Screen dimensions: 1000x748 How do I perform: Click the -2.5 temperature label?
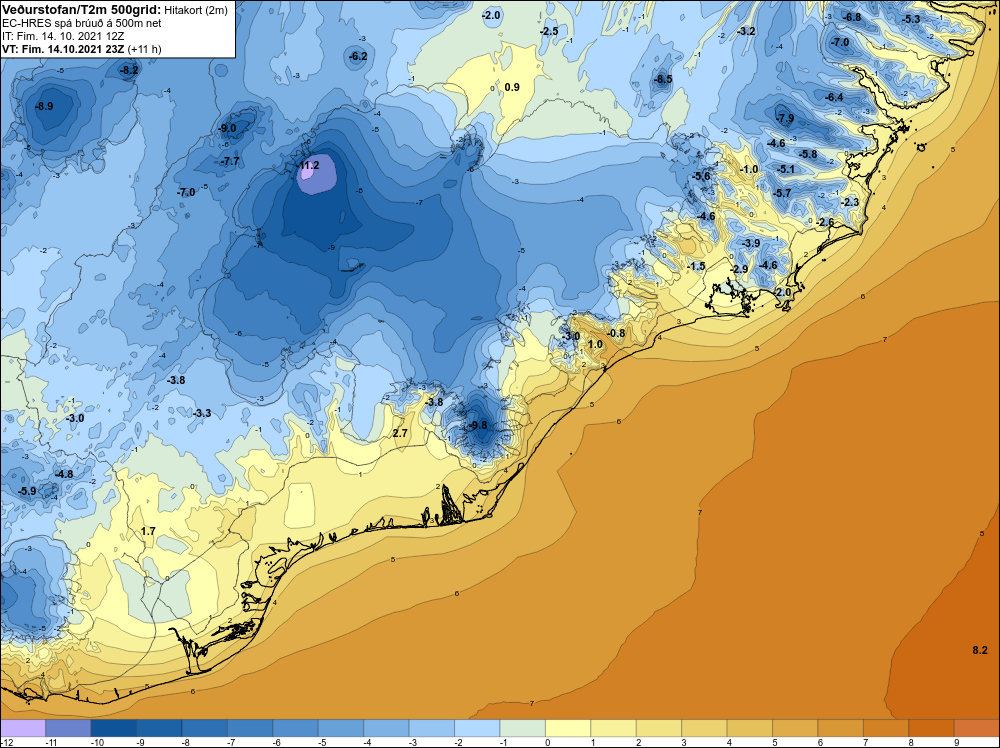(549, 31)
